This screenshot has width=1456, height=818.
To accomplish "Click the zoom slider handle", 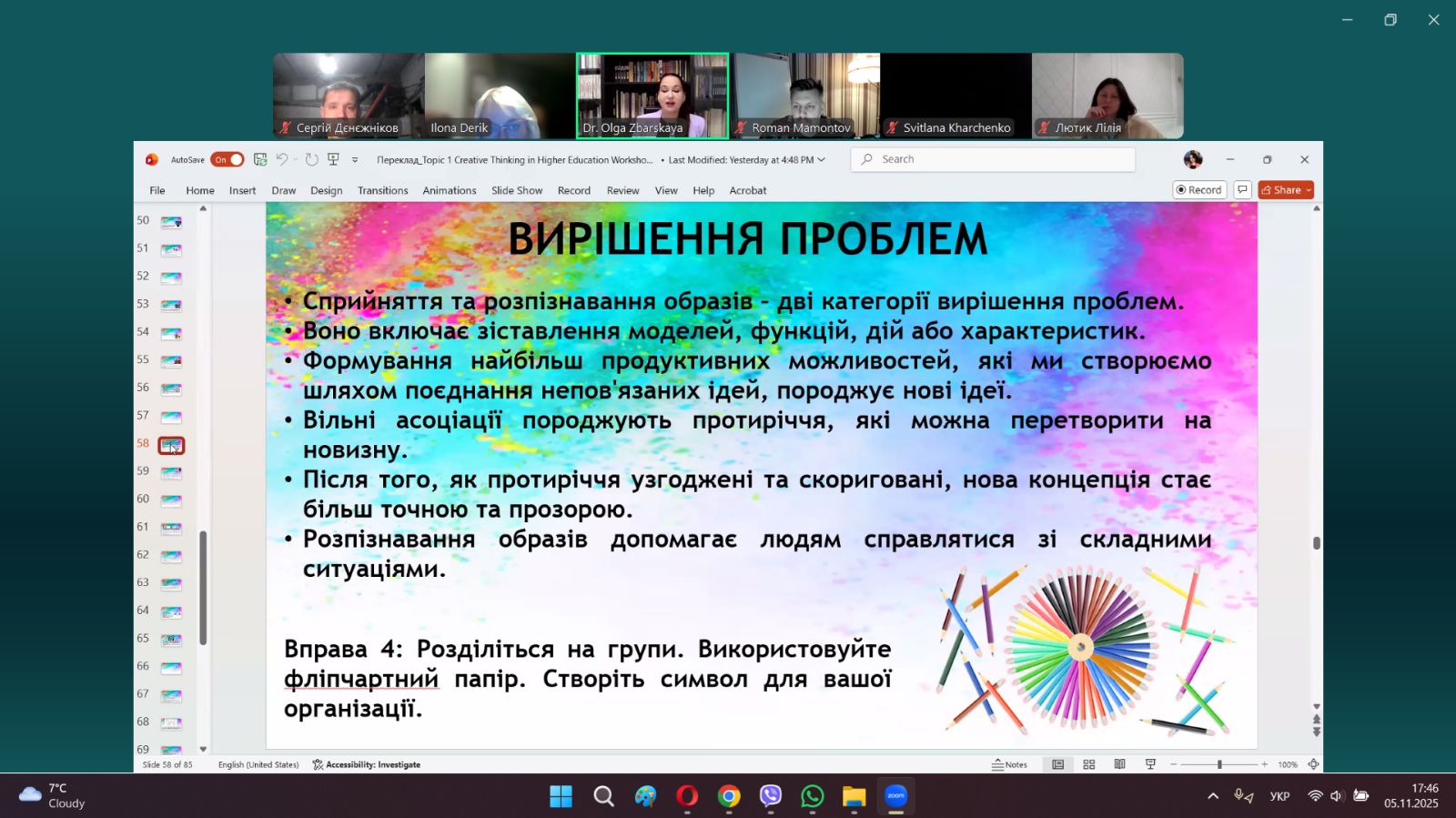I will [1219, 764].
